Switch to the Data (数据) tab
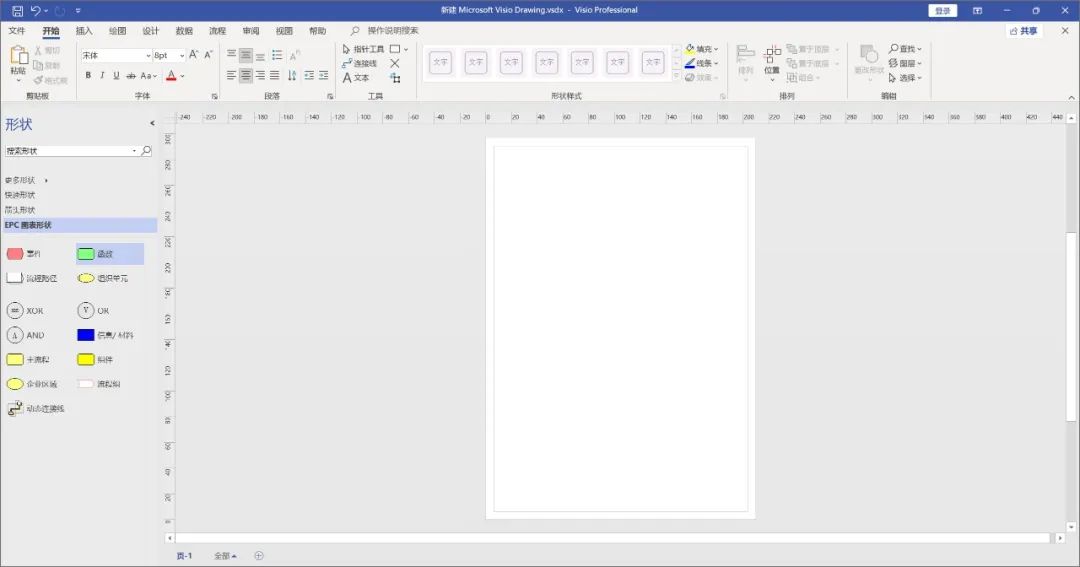 coord(184,31)
